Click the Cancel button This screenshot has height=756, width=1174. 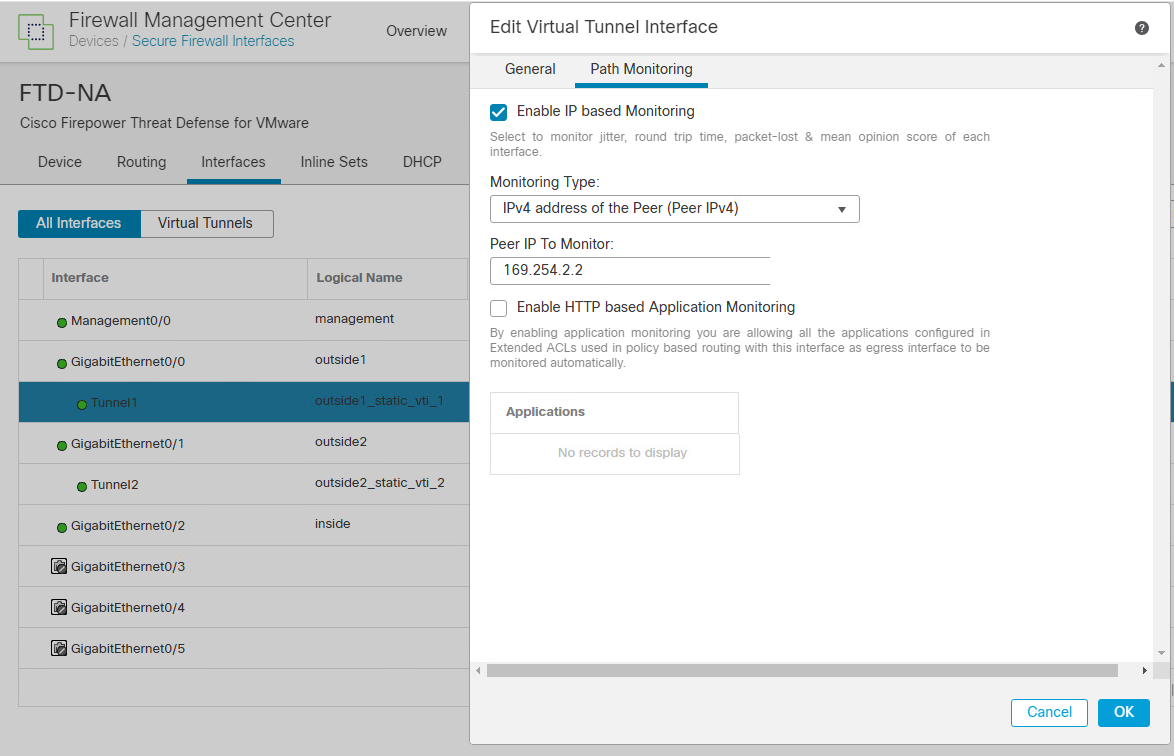click(1049, 712)
